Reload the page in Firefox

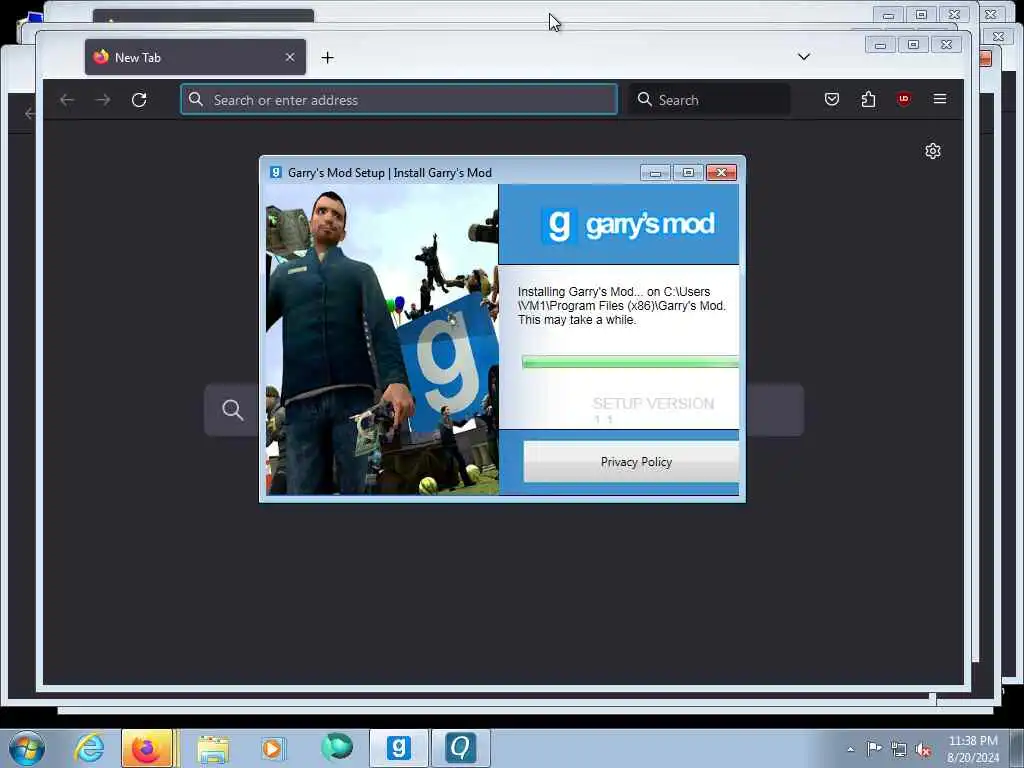(139, 100)
